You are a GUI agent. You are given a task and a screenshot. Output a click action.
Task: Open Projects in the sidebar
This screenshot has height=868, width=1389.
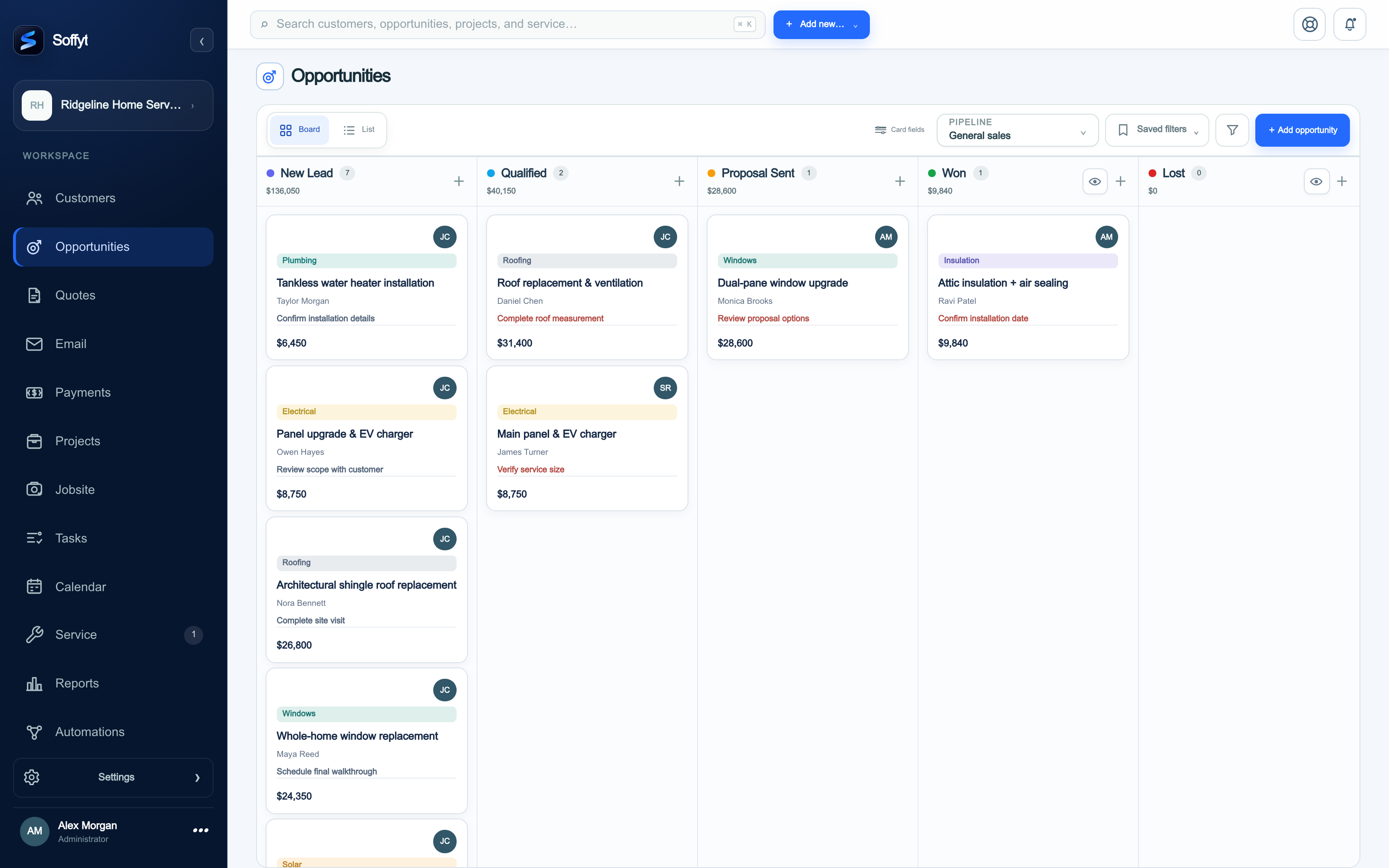pyautogui.click(x=113, y=441)
